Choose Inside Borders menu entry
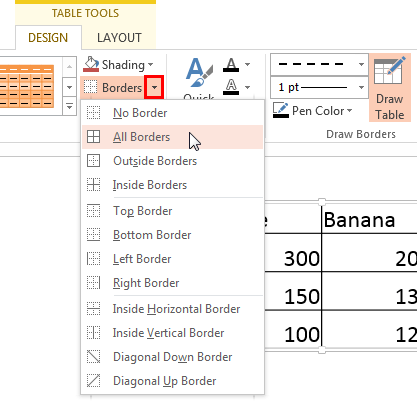Viewport: 417px width, 403px height. pyautogui.click(x=172, y=185)
